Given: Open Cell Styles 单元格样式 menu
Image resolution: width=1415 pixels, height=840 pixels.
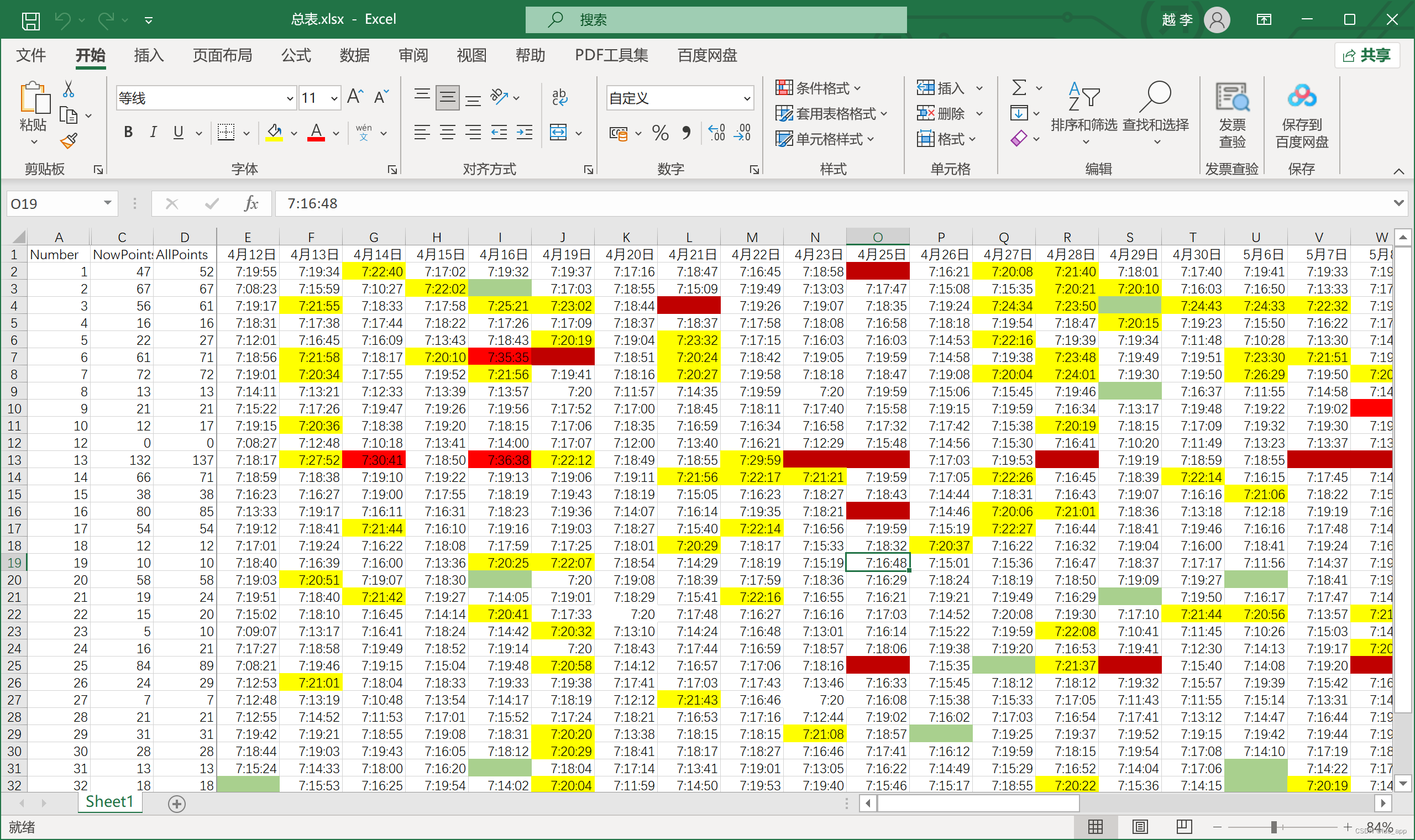Looking at the screenshot, I should pos(825,139).
